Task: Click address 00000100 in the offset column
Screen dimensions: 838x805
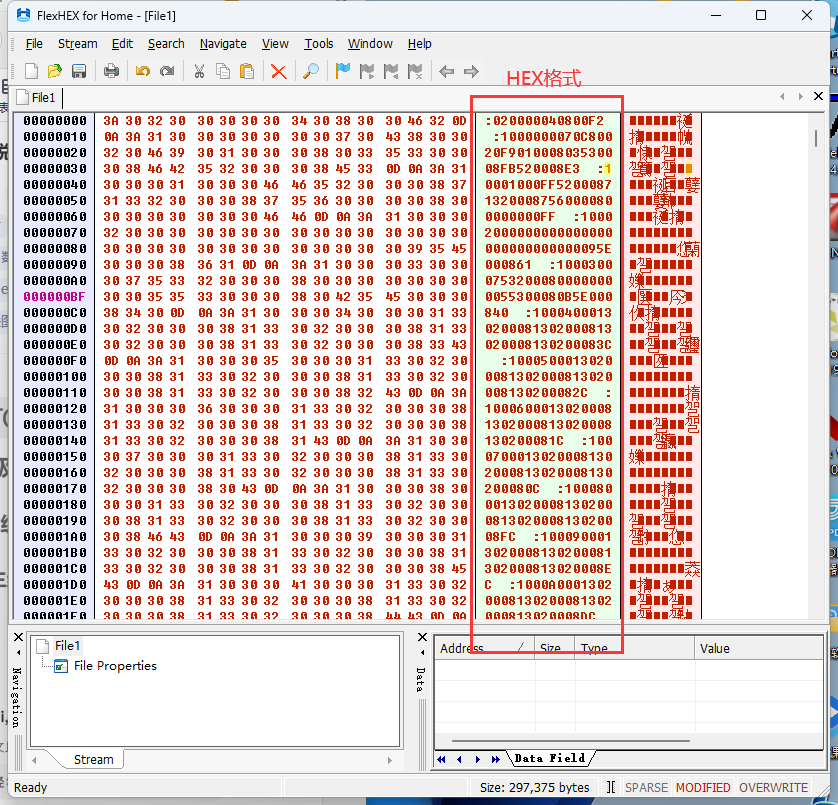Action: [x=55, y=377]
